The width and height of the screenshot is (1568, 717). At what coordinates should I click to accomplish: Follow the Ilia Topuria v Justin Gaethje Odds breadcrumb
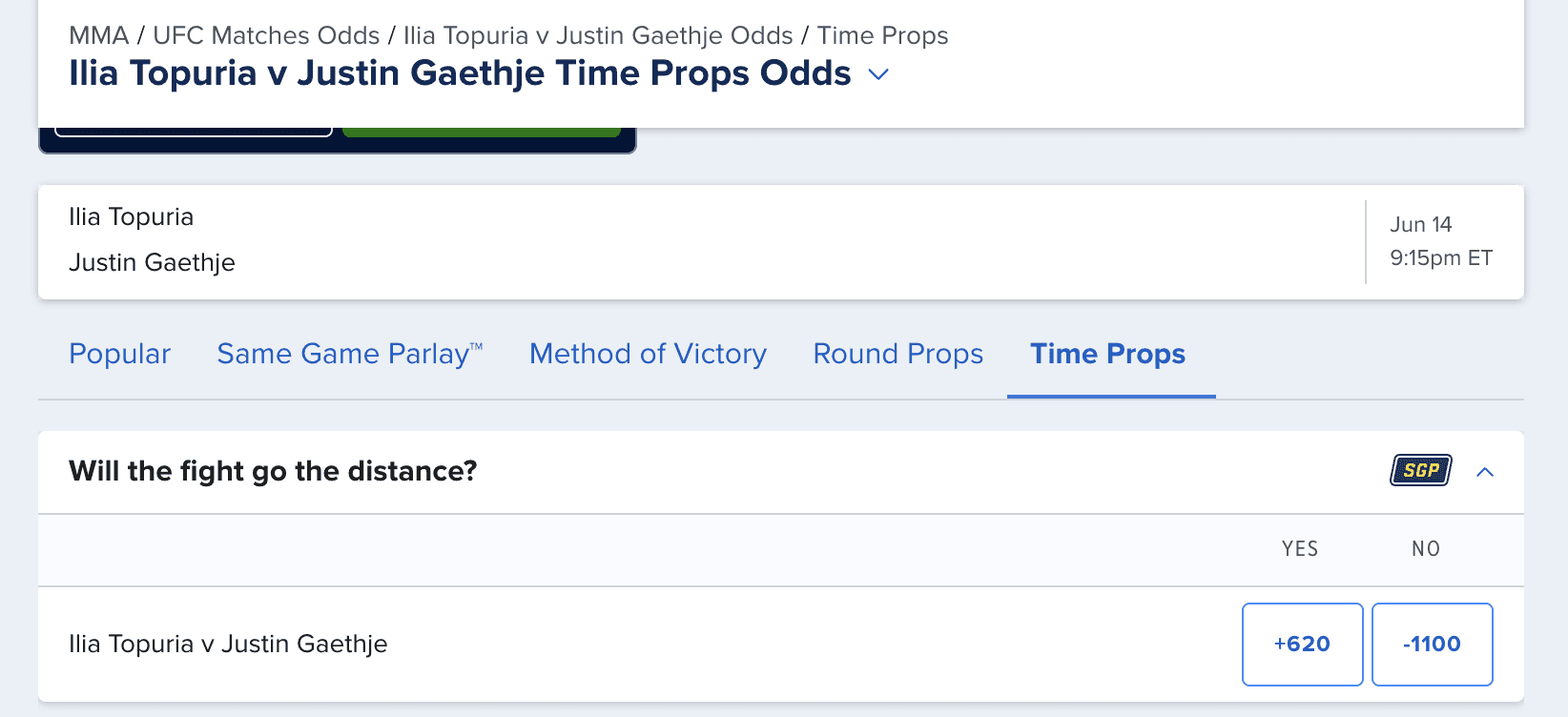click(598, 35)
